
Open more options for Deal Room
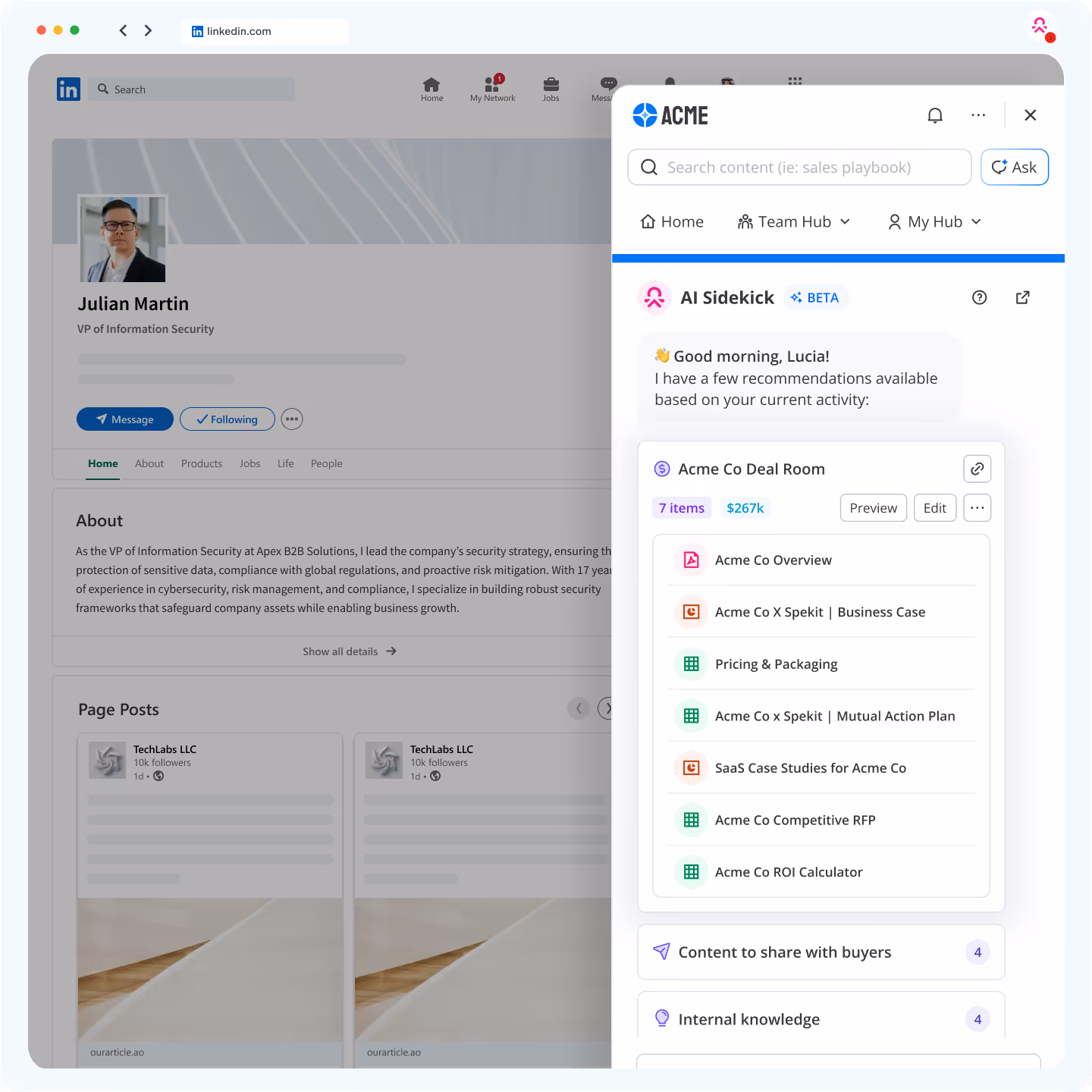[977, 508]
